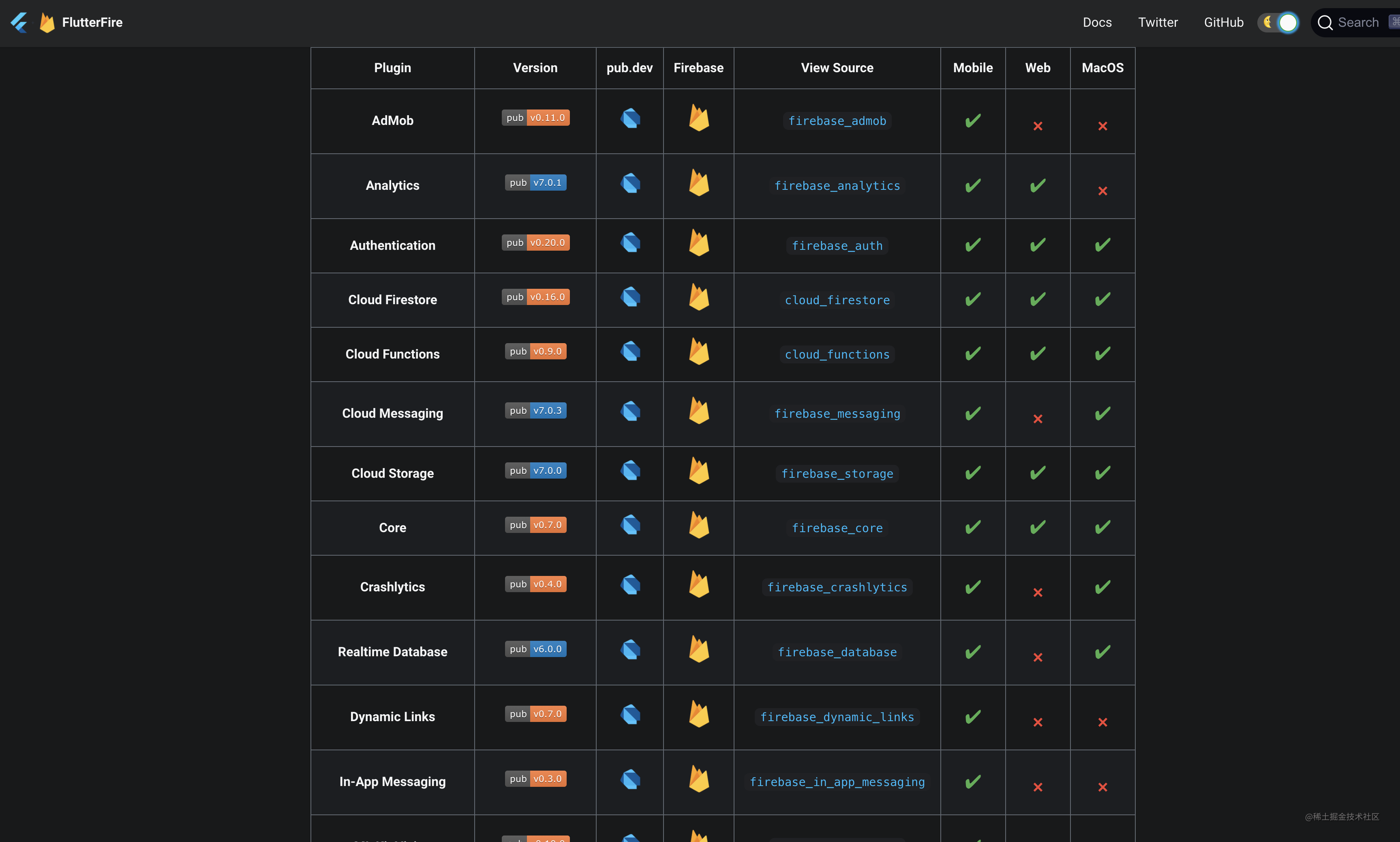The height and width of the screenshot is (842, 1400).
Task: Open the Firebase flame icon for Cloud Functions
Action: [699, 351]
